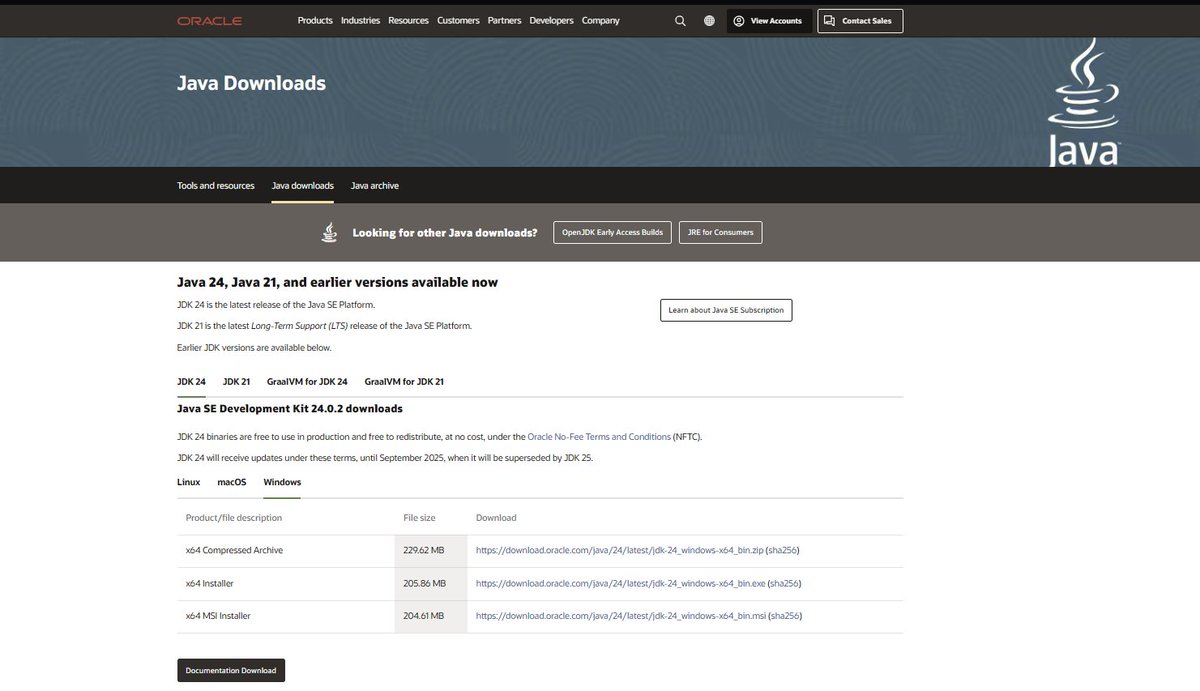Go to Tools and resources tab

216,186
